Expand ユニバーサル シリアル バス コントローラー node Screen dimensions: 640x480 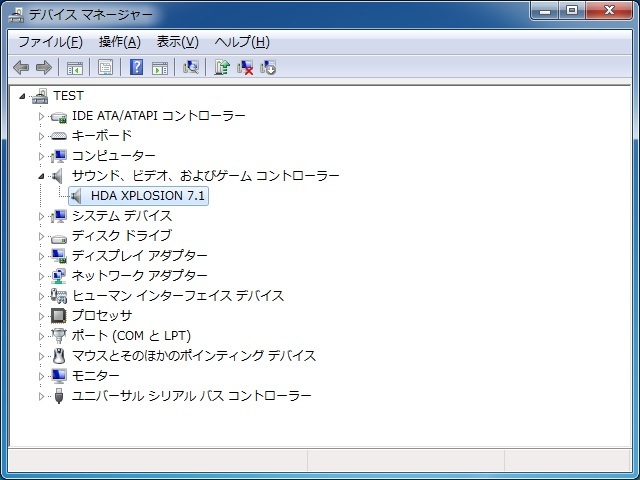(41, 396)
